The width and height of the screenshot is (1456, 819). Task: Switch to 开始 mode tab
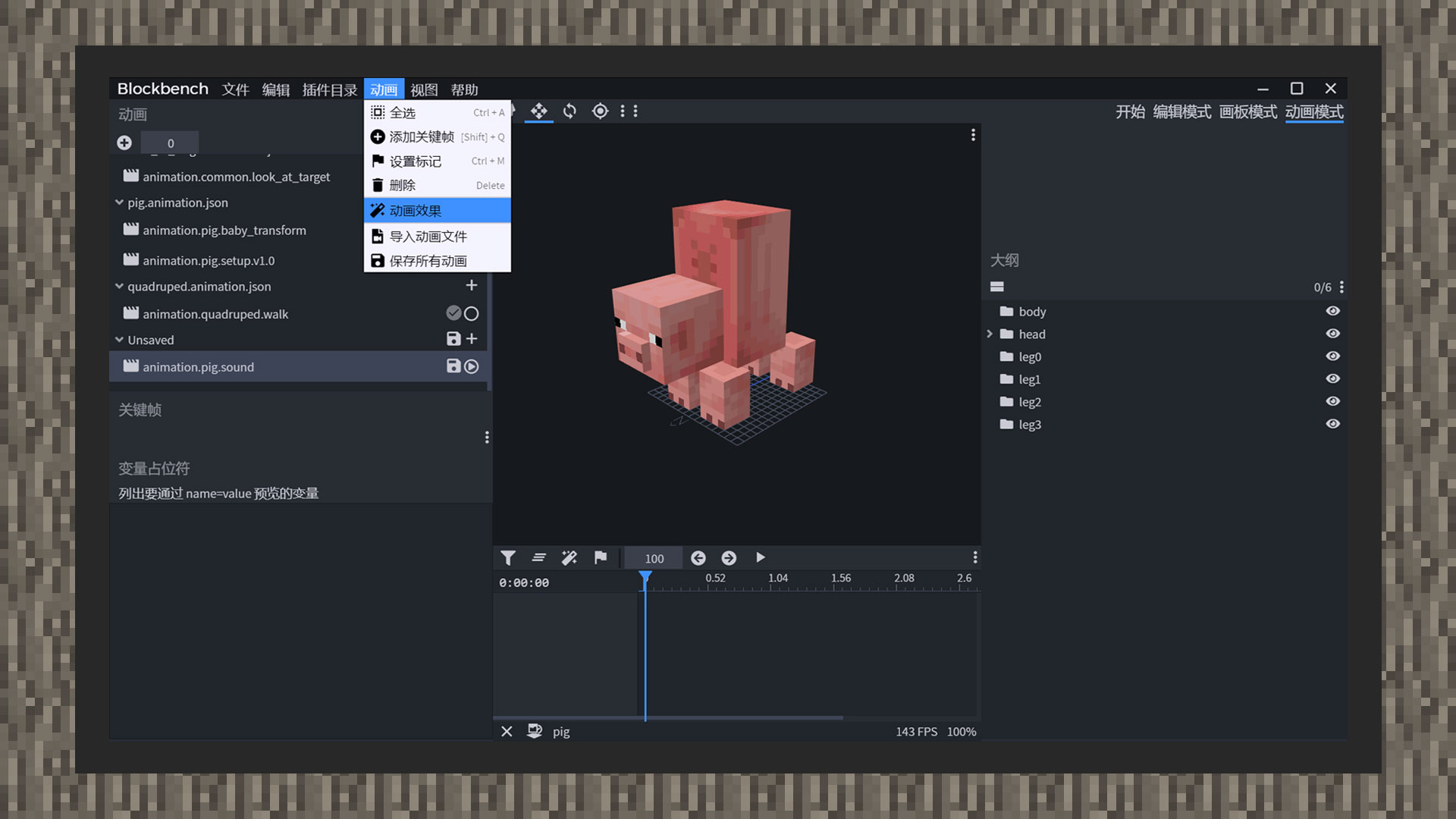click(x=1130, y=112)
